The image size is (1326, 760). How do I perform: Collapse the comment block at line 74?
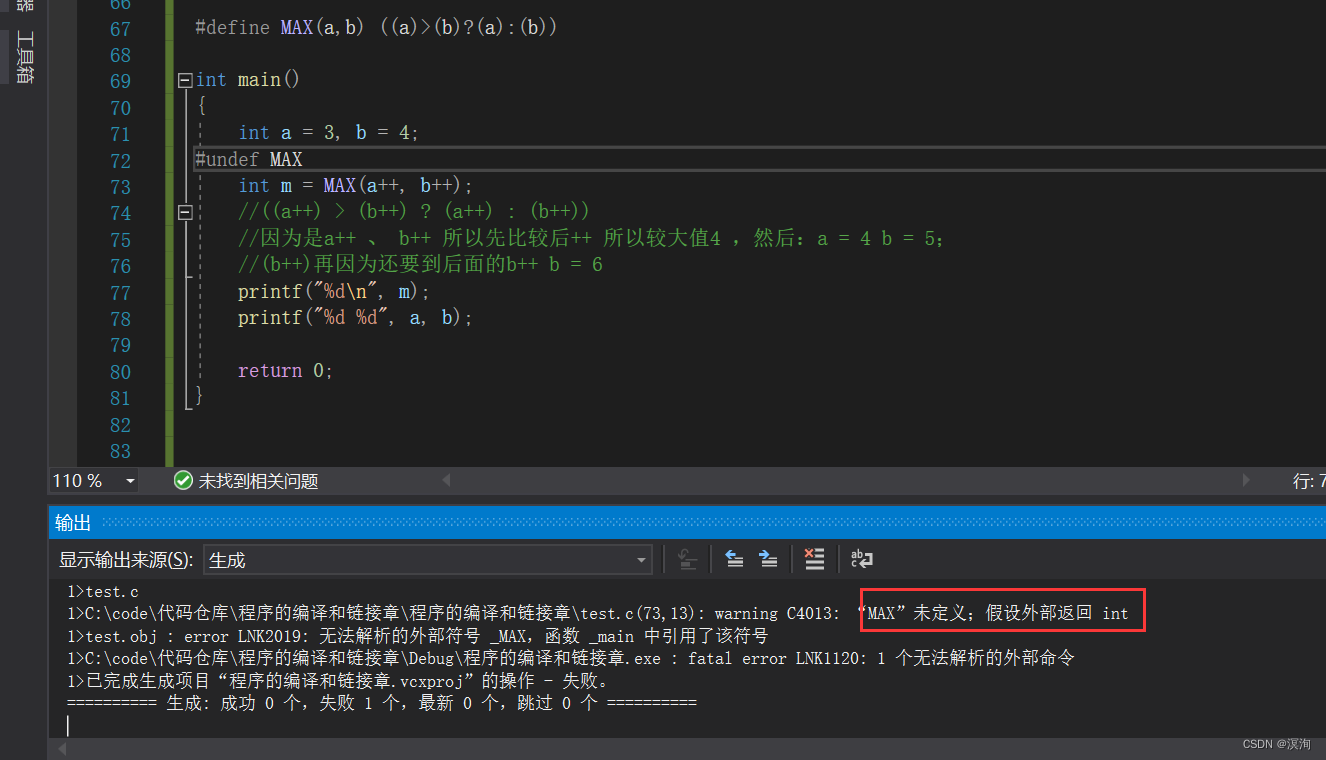coord(185,210)
